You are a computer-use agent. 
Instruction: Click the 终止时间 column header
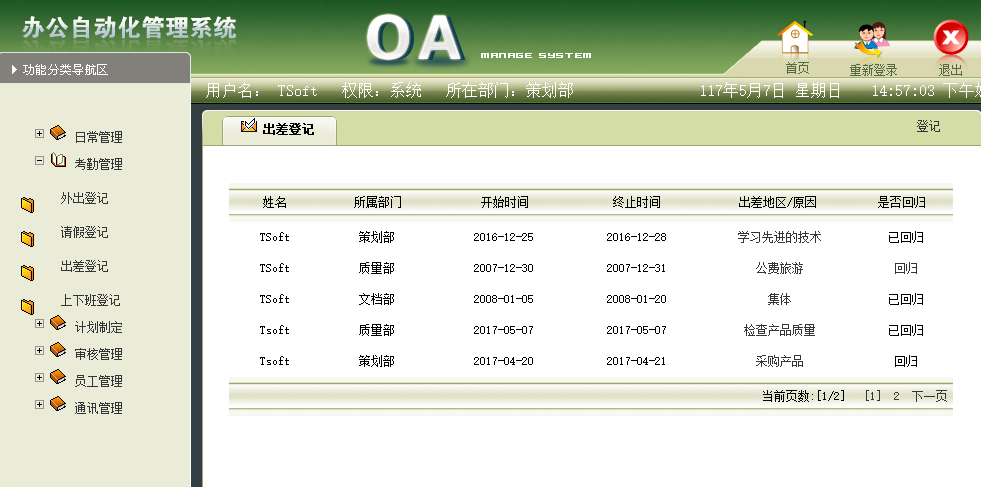pyautogui.click(x=636, y=202)
